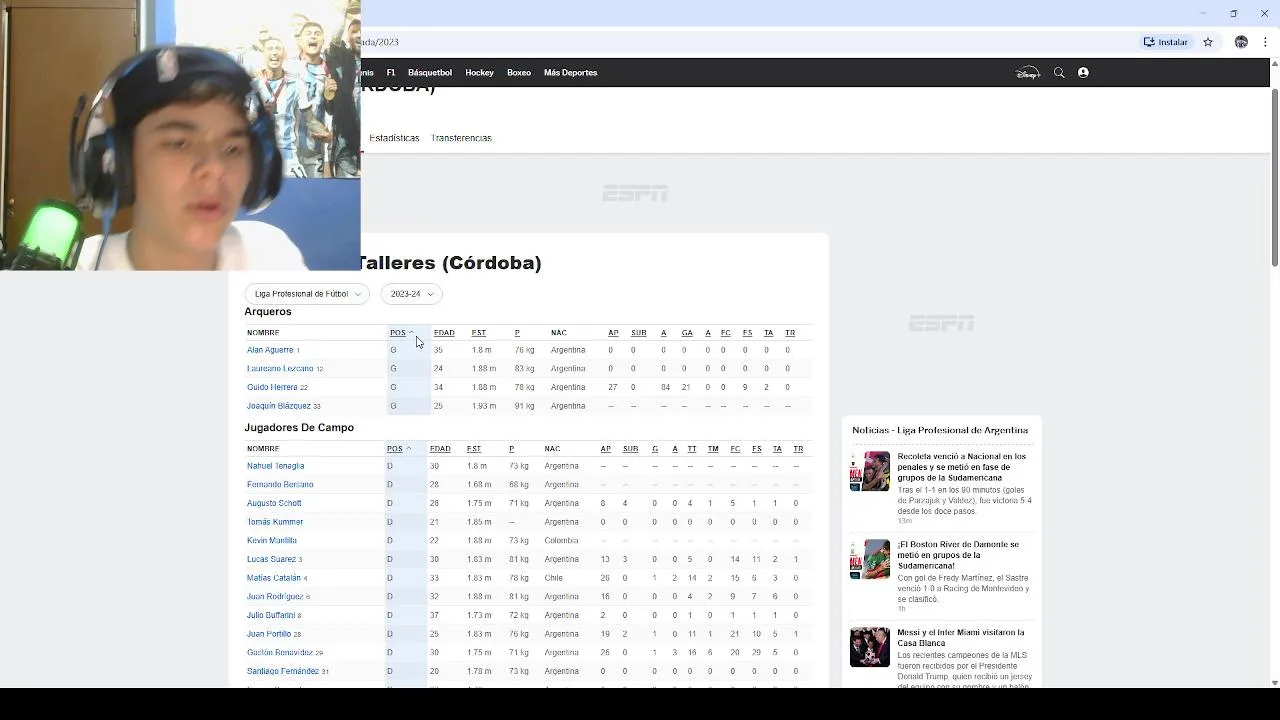1280x720 pixels.
Task: Sort Arqueros table by EST column
Action: pos(479,333)
